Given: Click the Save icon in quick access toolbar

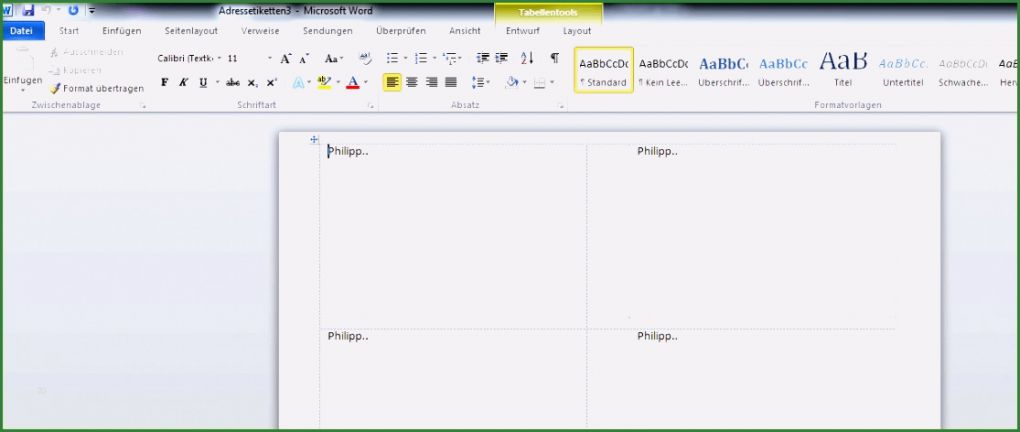Looking at the screenshot, I should 28,10.
